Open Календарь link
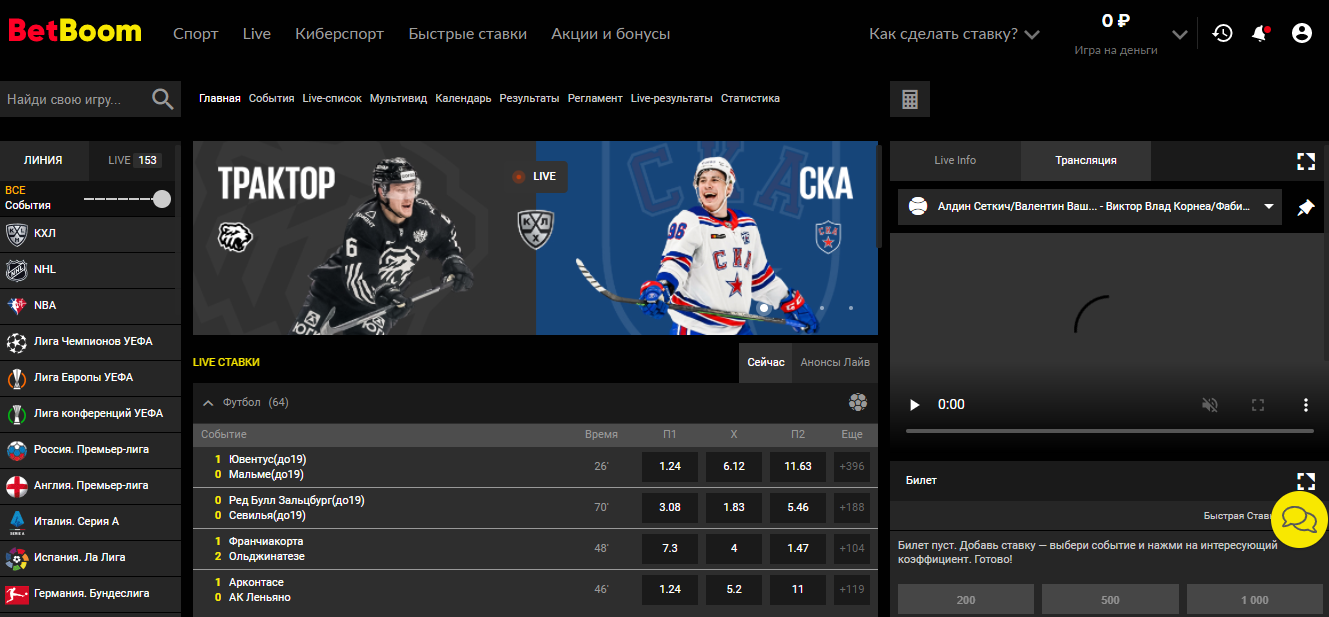This screenshot has width=1329, height=617. (463, 99)
